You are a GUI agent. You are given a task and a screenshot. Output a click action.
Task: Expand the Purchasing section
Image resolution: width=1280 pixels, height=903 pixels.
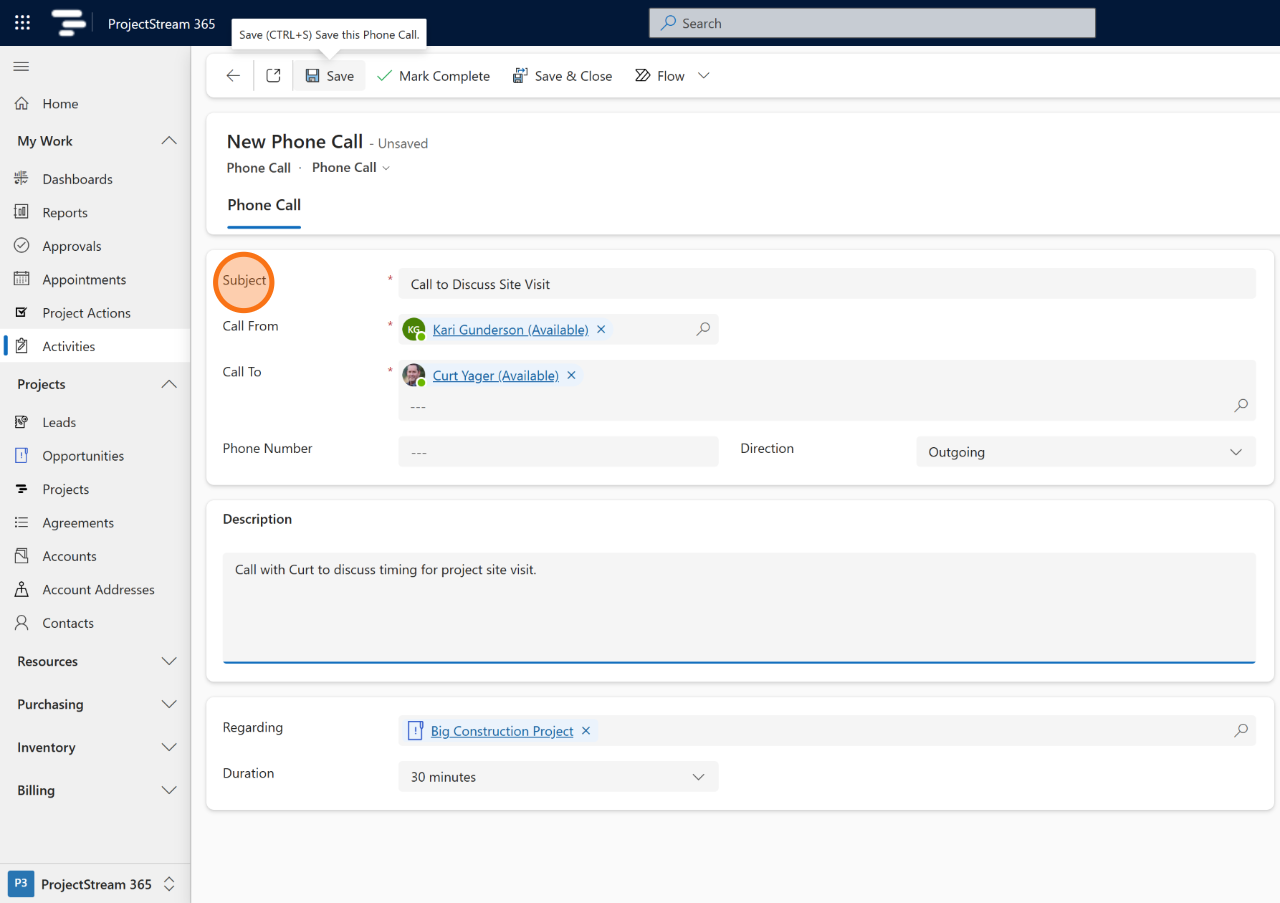point(169,705)
